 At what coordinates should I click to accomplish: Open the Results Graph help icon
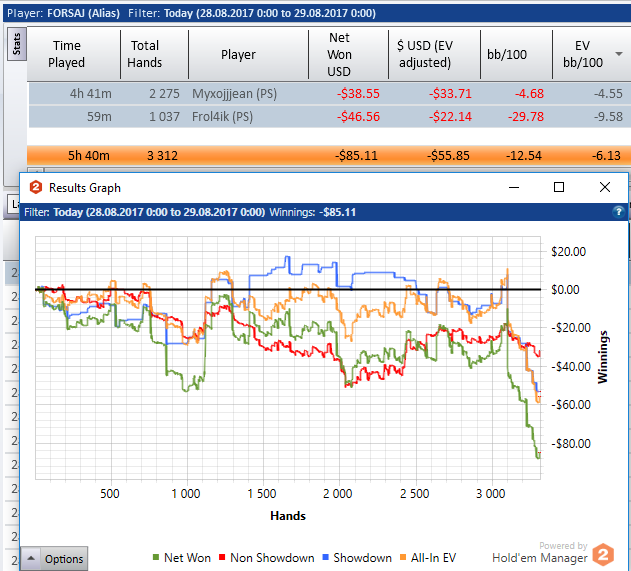point(618,212)
